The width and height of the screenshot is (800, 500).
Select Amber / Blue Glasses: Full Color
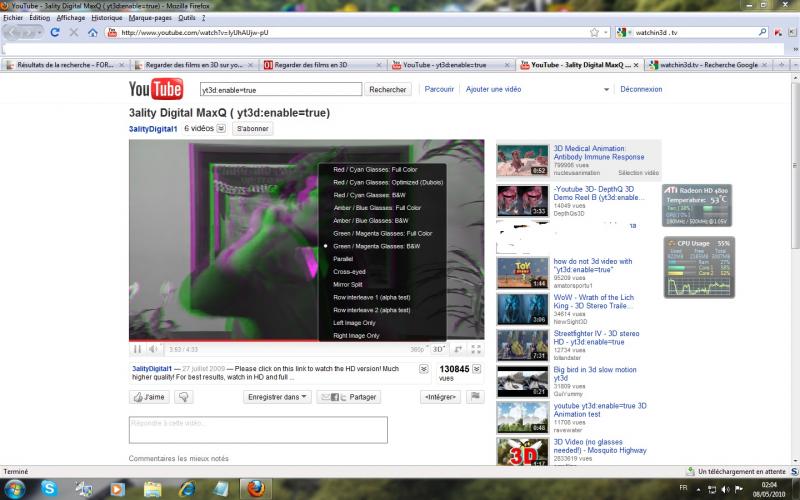point(377,208)
